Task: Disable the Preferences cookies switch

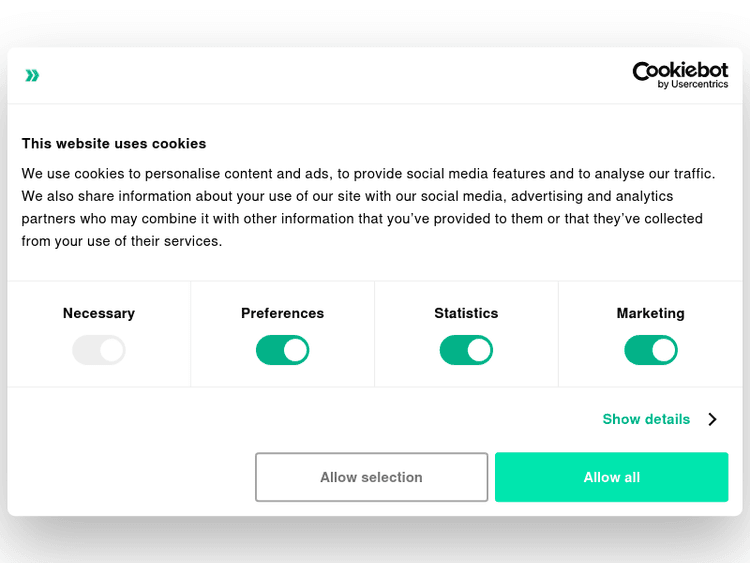Action: (283, 350)
